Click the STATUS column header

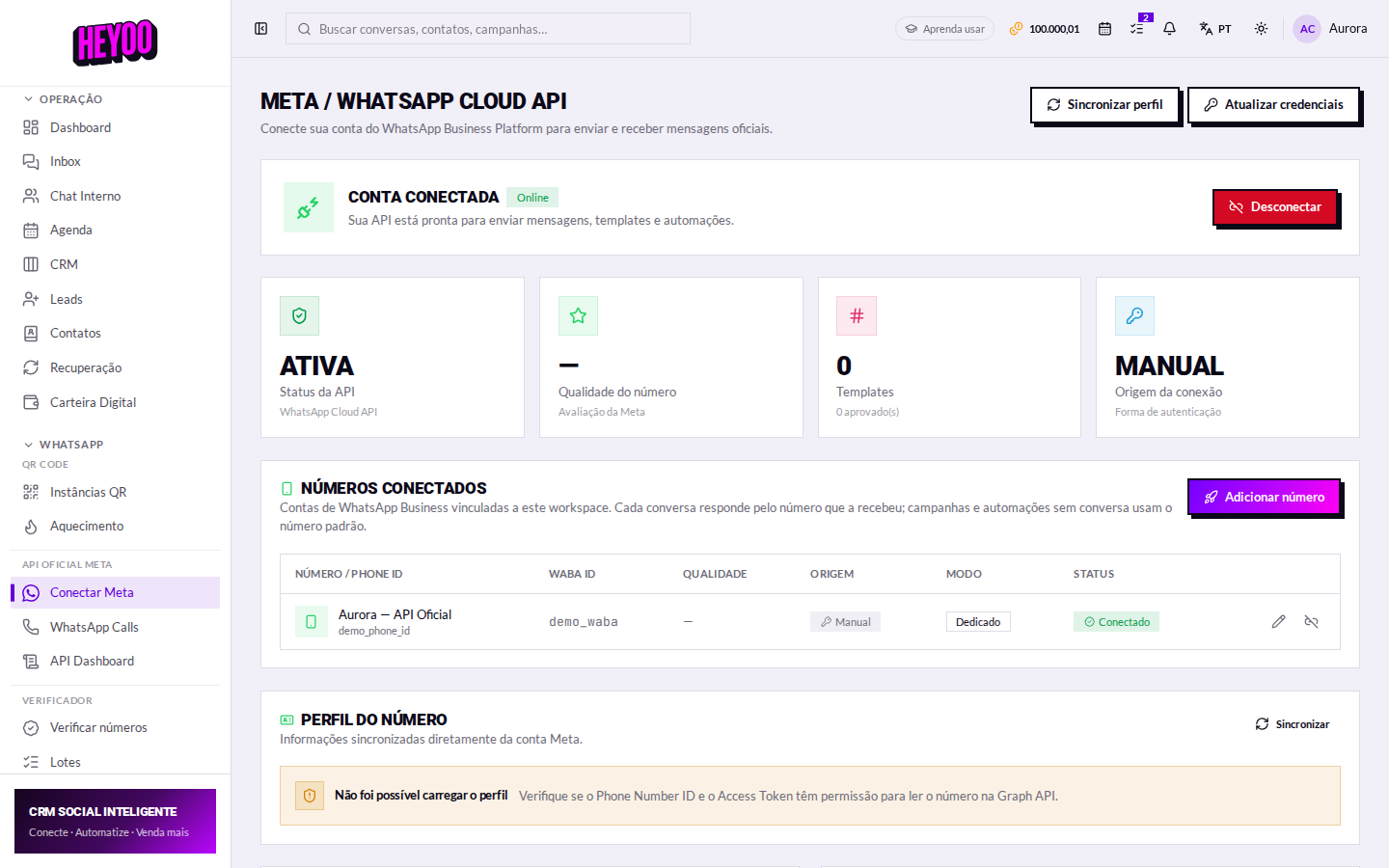tap(1094, 574)
